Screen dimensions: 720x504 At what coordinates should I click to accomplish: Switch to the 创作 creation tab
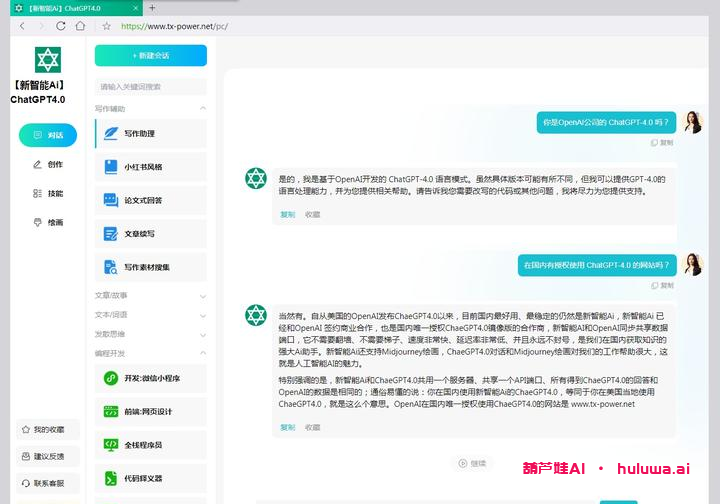coord(48,164)
